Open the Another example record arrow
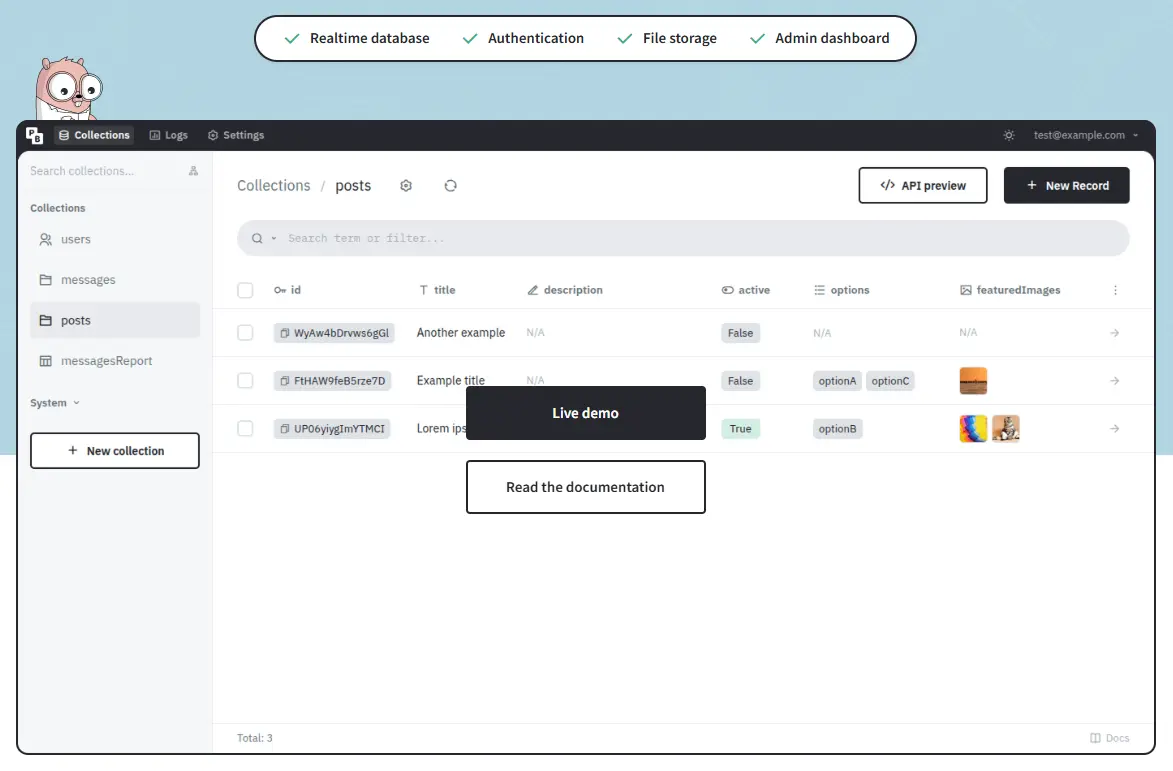Viewport: 1173px width, 771px height. point(1115,333)
